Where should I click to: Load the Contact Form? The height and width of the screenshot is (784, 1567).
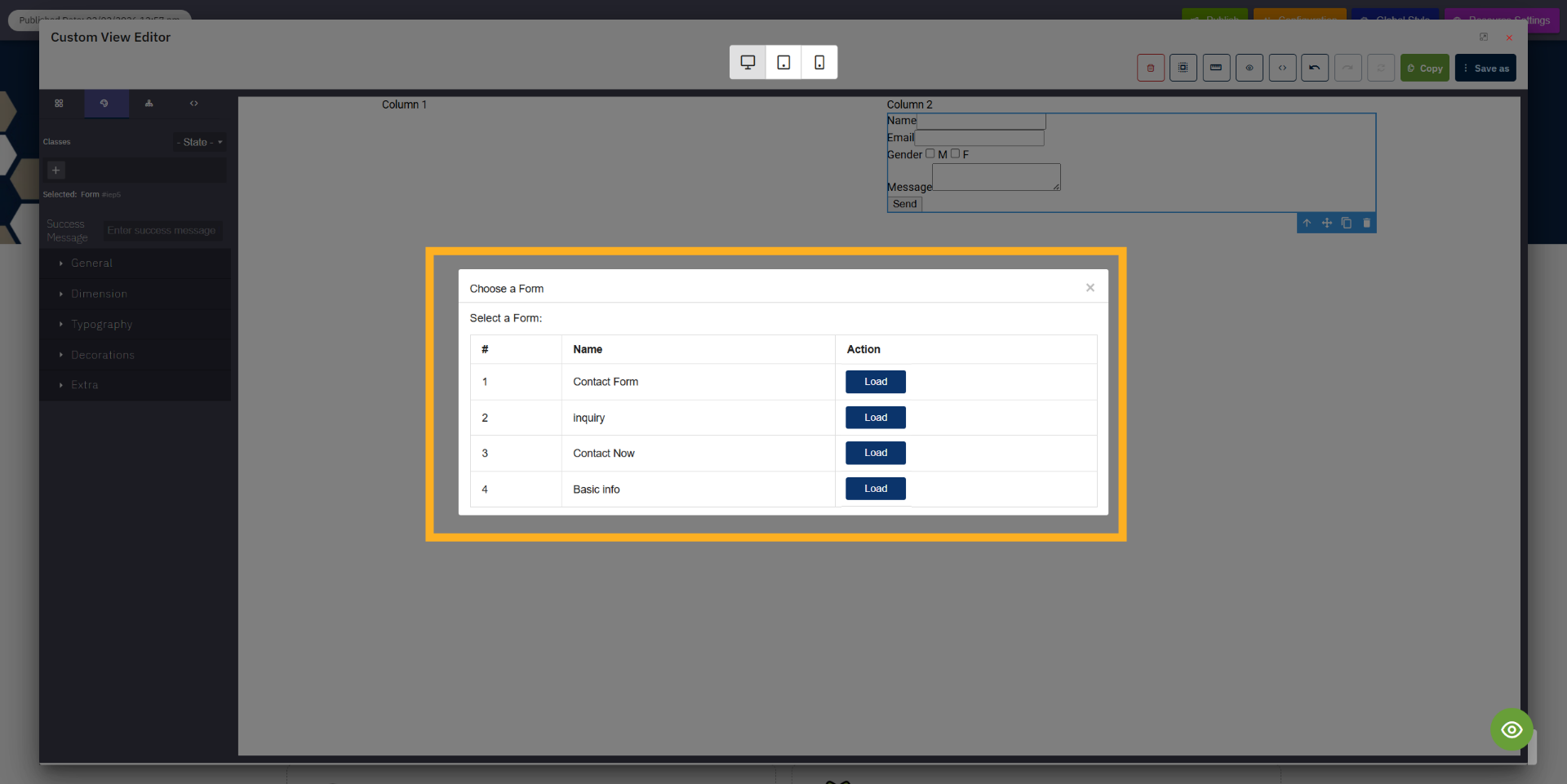click(875, 381)
